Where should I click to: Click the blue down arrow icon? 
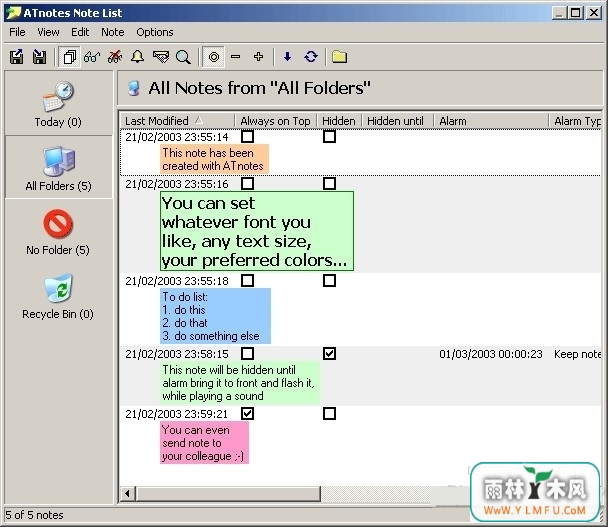tap(287, 57)
